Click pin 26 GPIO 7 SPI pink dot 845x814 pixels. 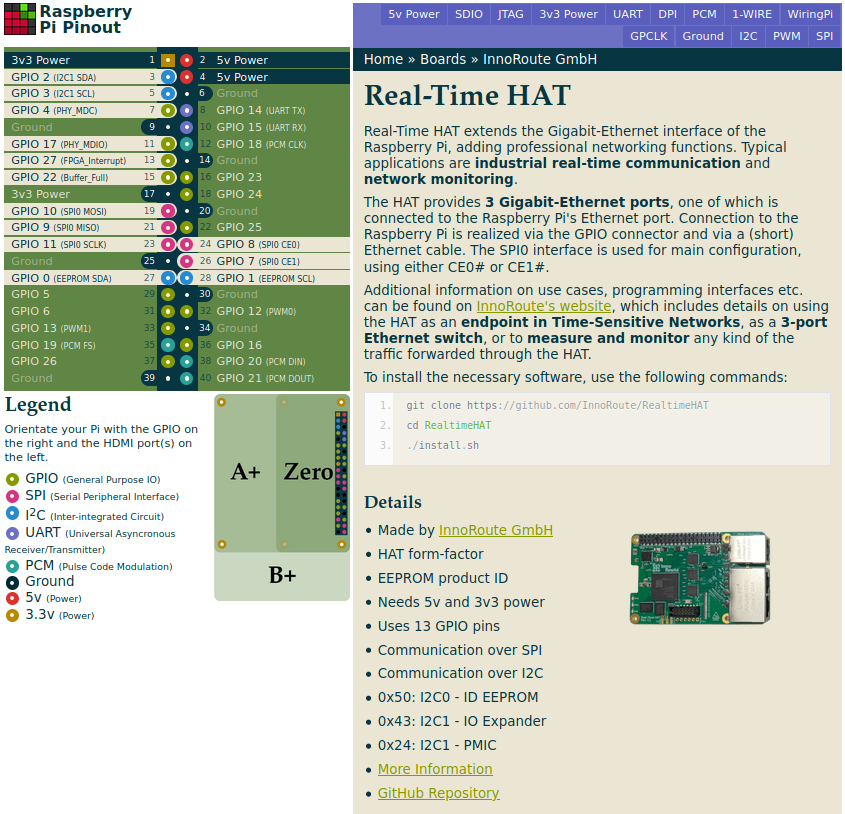(x=186, y=261)
